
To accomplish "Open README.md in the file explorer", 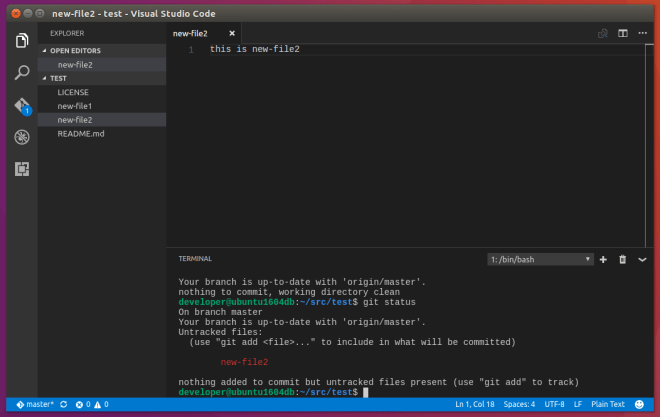I will [78, 133].
